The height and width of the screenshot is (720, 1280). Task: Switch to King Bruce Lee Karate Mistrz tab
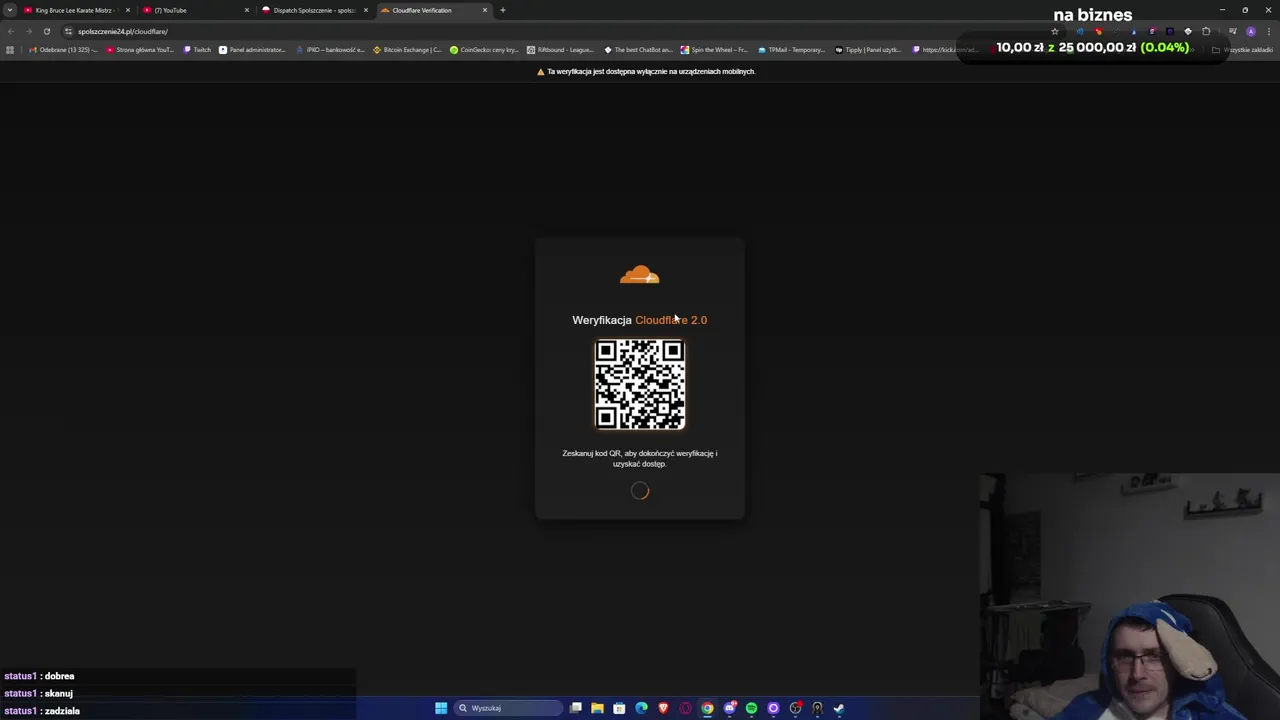tap(74, 10)
